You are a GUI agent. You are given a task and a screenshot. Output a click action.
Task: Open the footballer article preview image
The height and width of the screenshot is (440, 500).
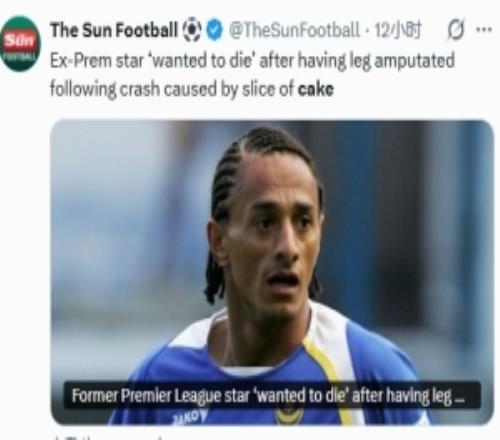click(x=272, y=272)
